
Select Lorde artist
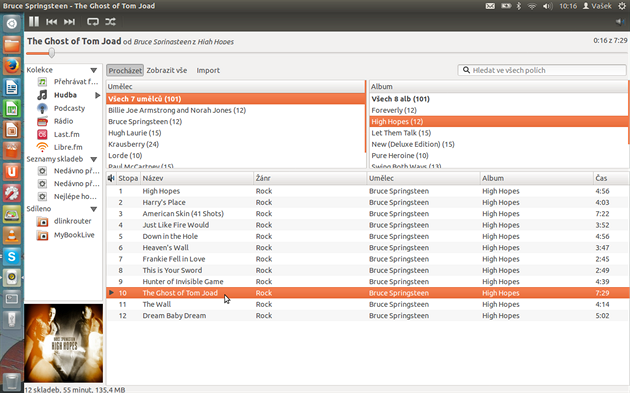[235, 155]
